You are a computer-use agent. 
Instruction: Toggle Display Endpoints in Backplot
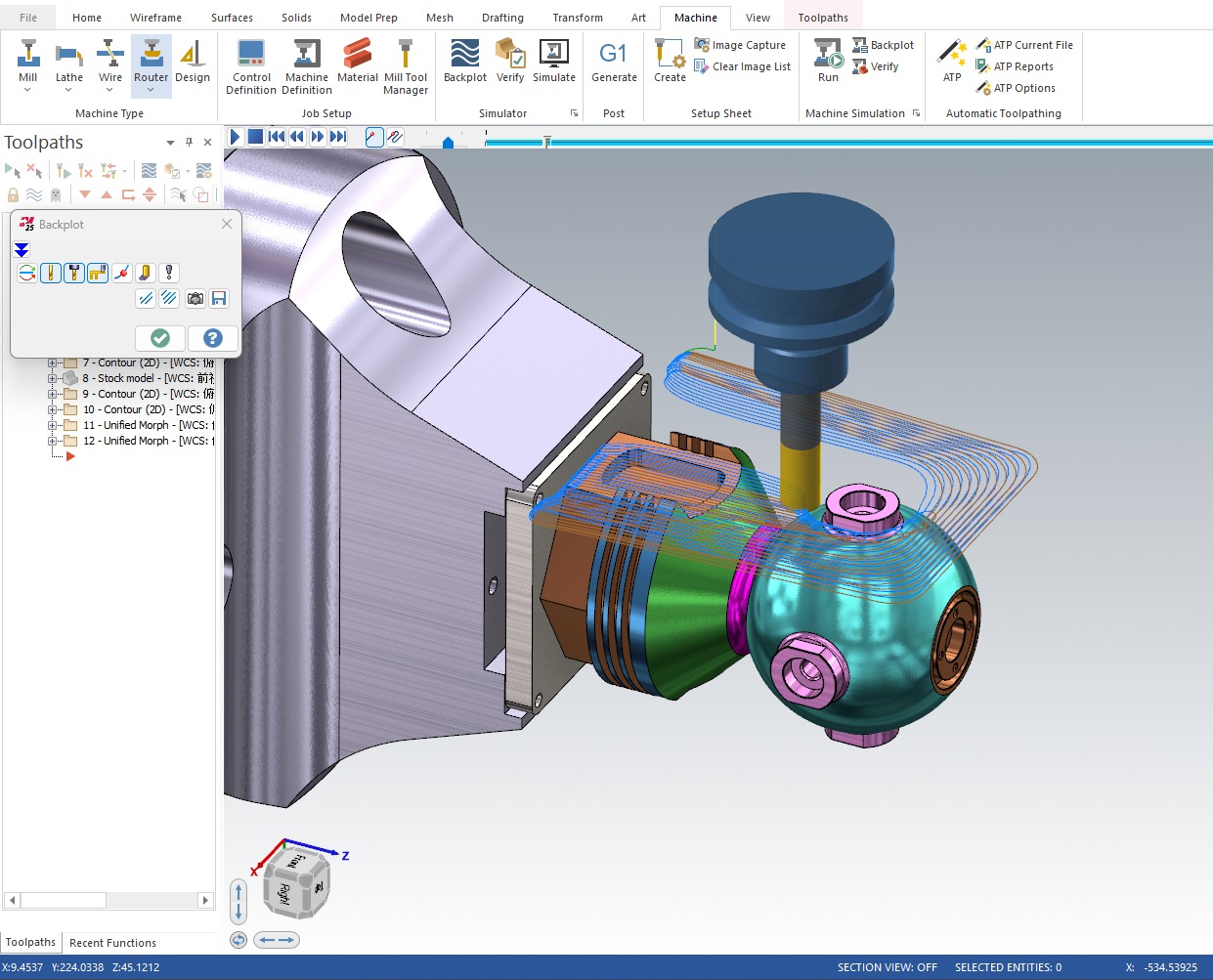point(121,273)
